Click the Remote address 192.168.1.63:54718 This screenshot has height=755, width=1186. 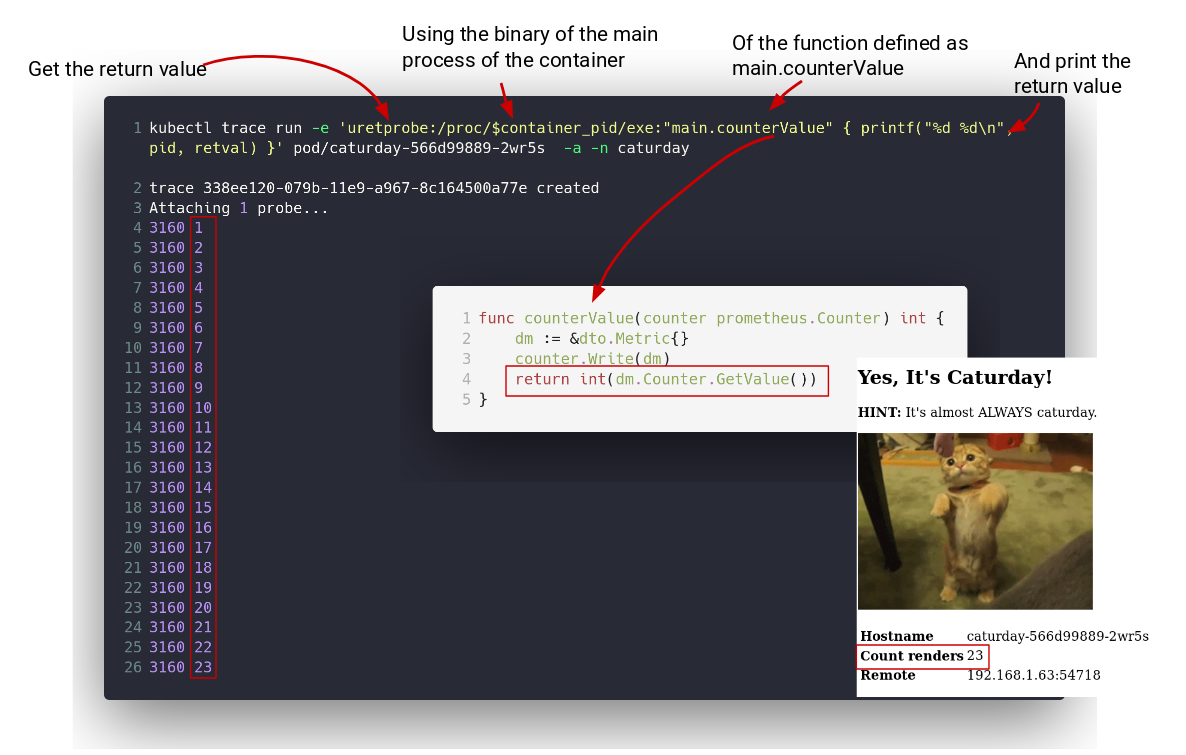pos(1033,675)
